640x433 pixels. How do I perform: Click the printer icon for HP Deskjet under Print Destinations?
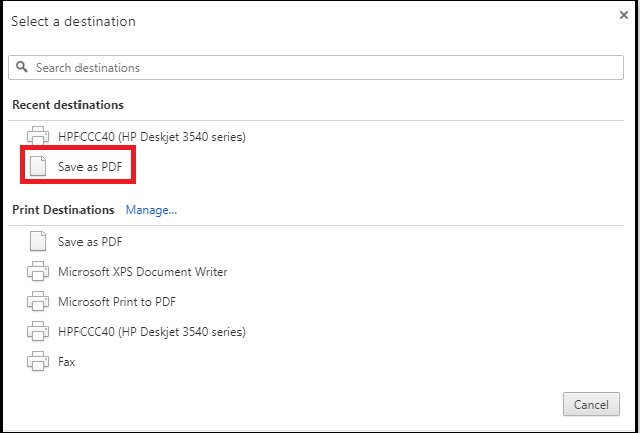coord(38,331)
